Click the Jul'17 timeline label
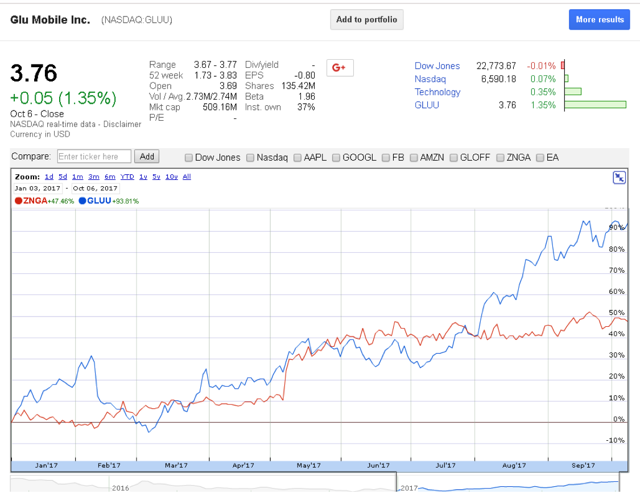Screen dimensions: 640x492 [x=445, y=465]
